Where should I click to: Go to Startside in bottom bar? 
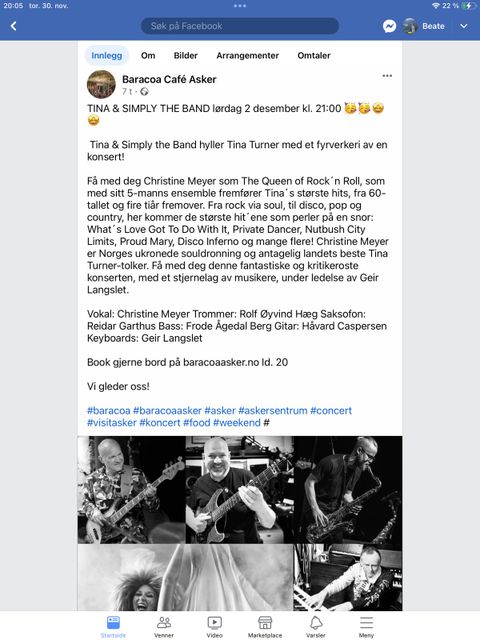[x=113, y=627]
